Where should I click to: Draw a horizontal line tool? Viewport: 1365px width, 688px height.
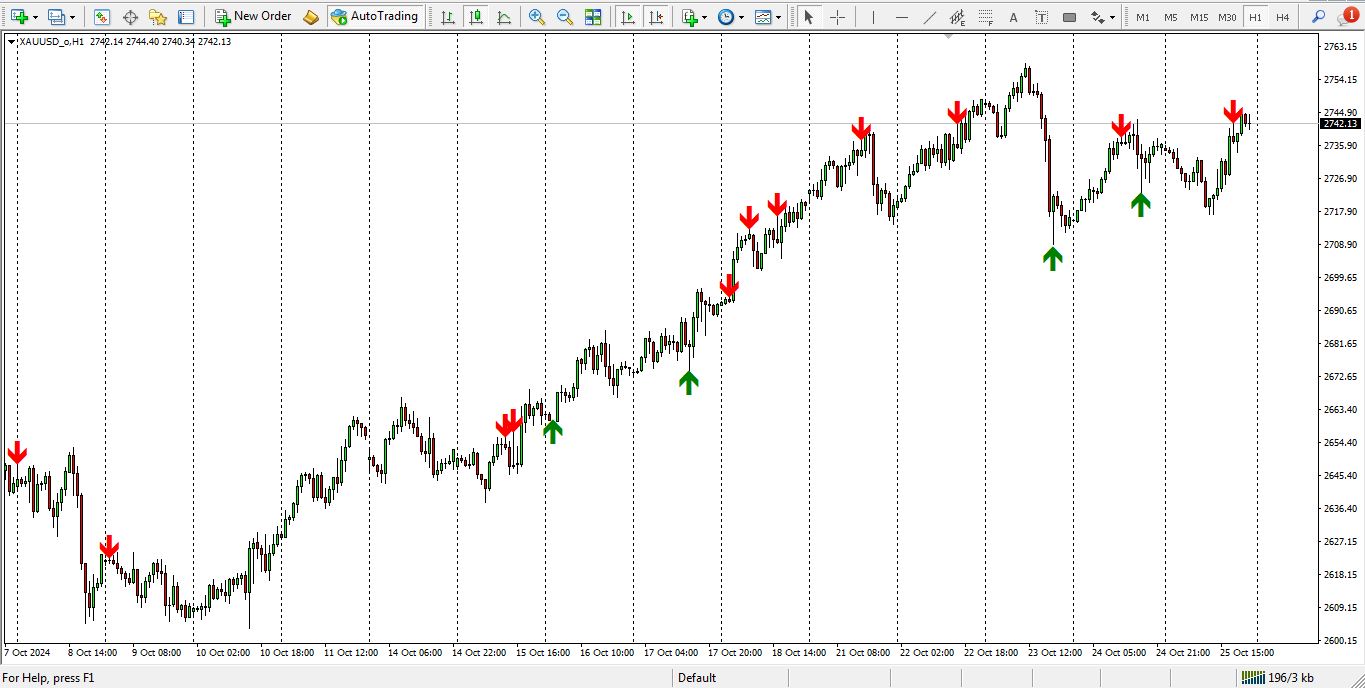point(901,17)
